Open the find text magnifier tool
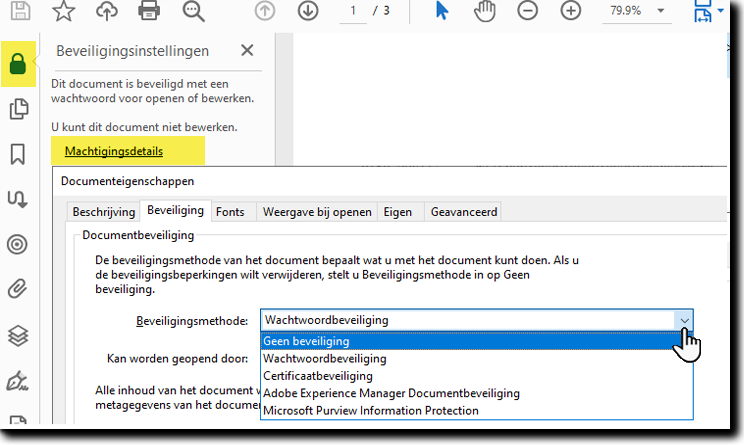The width and height of the screenshot is (744, 445). click(193, 11)
